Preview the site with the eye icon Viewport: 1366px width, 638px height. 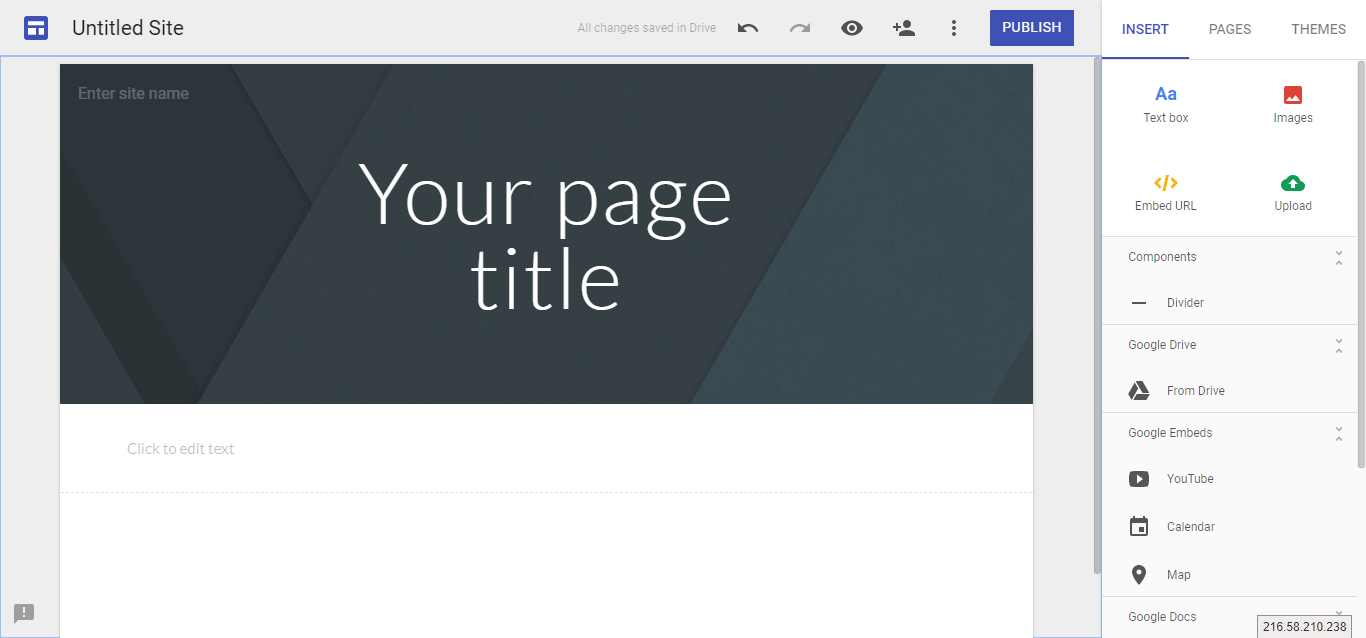[x=852, y=28]
